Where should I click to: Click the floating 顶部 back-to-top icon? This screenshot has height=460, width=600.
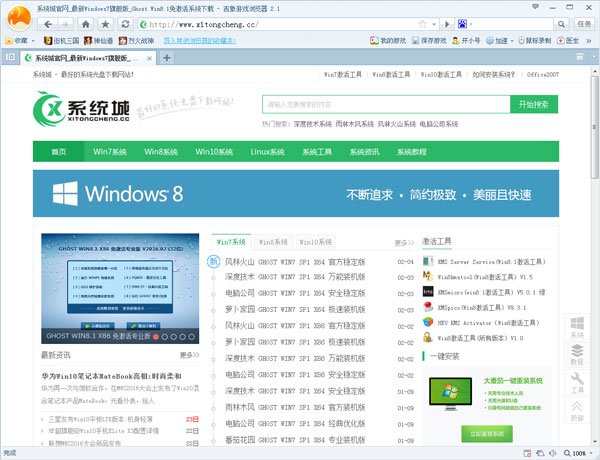click(577, 410)
